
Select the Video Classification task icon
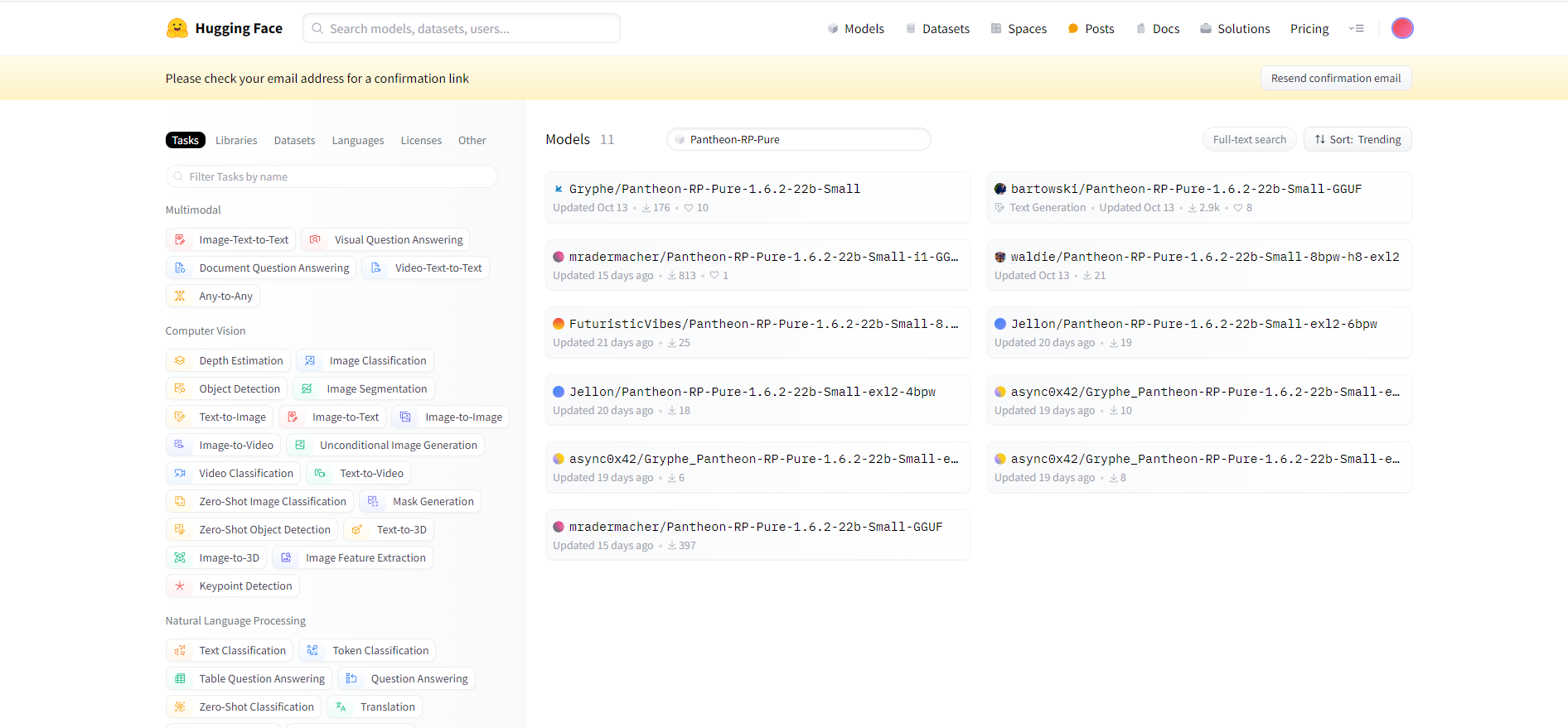180,474
